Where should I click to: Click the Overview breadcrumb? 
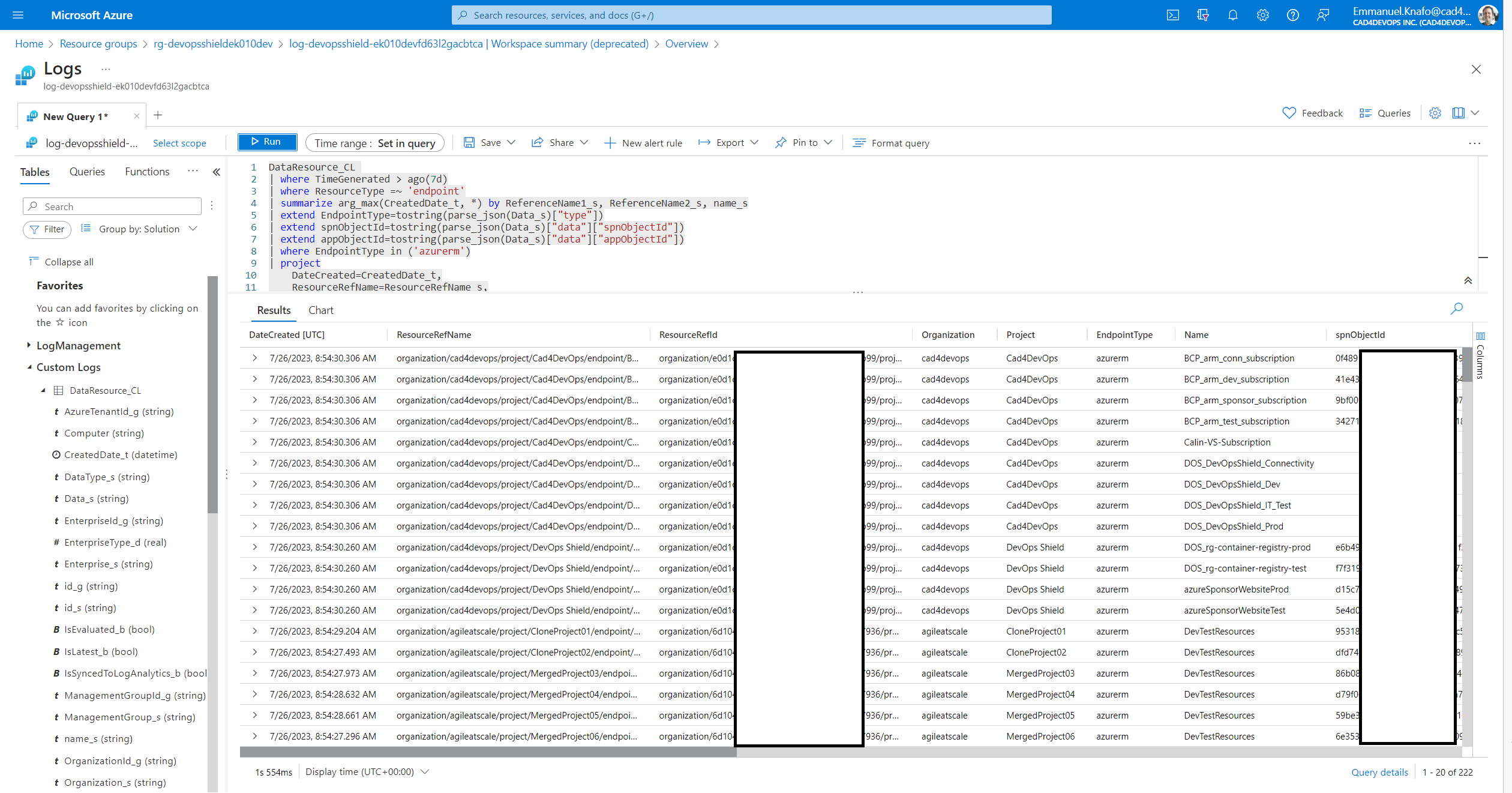click(x=686, y=44)
